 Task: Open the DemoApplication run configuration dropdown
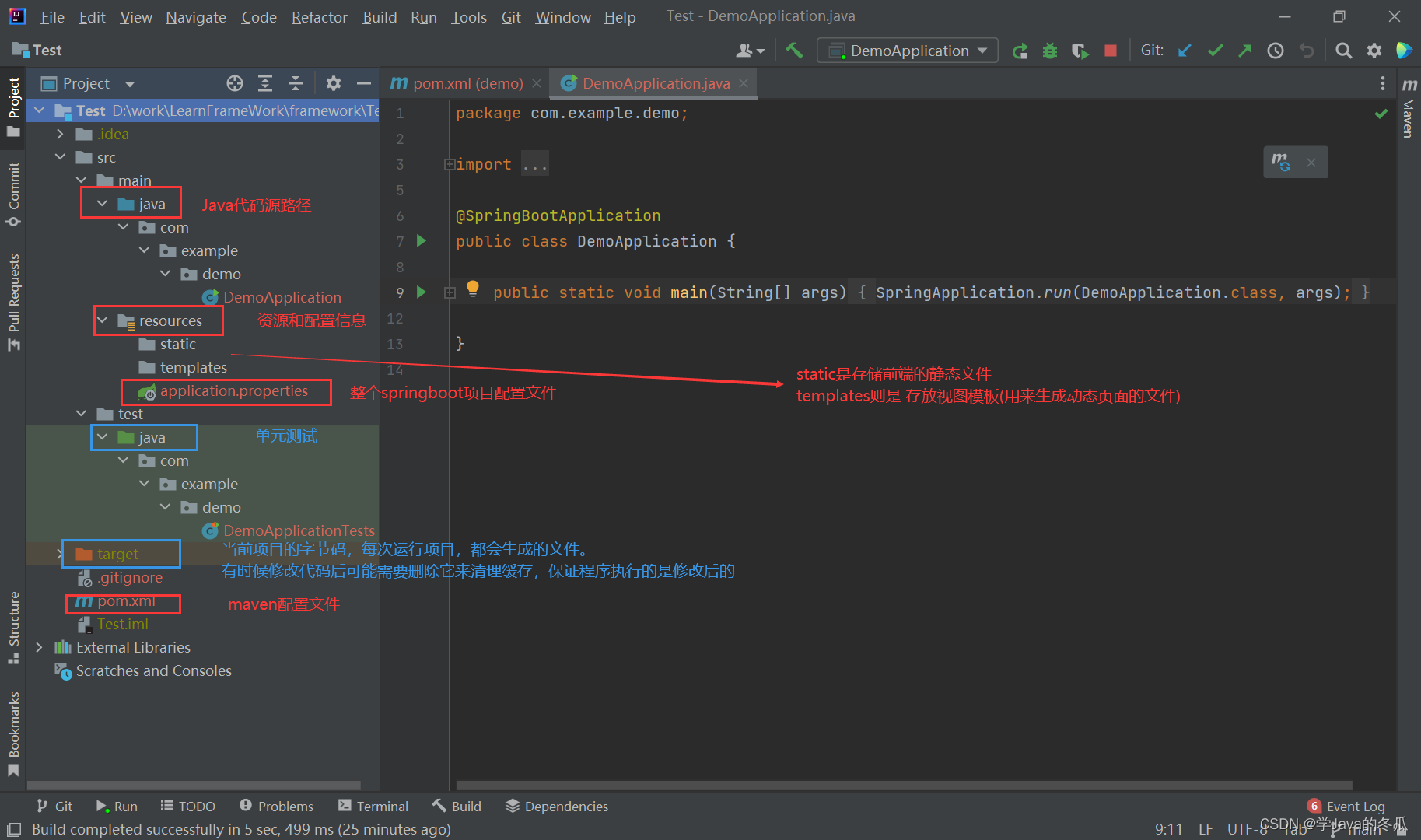(908, 51)
